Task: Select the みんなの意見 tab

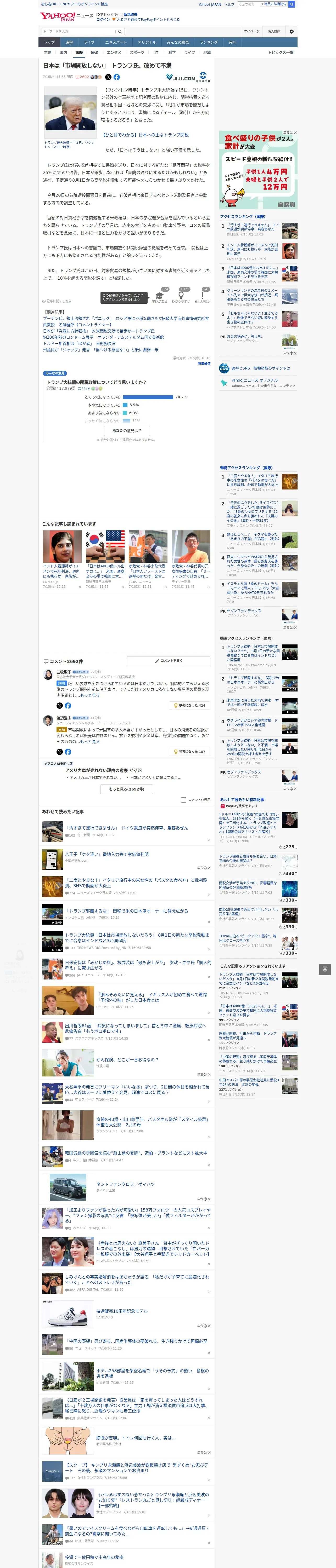Action: click(177, 43)
